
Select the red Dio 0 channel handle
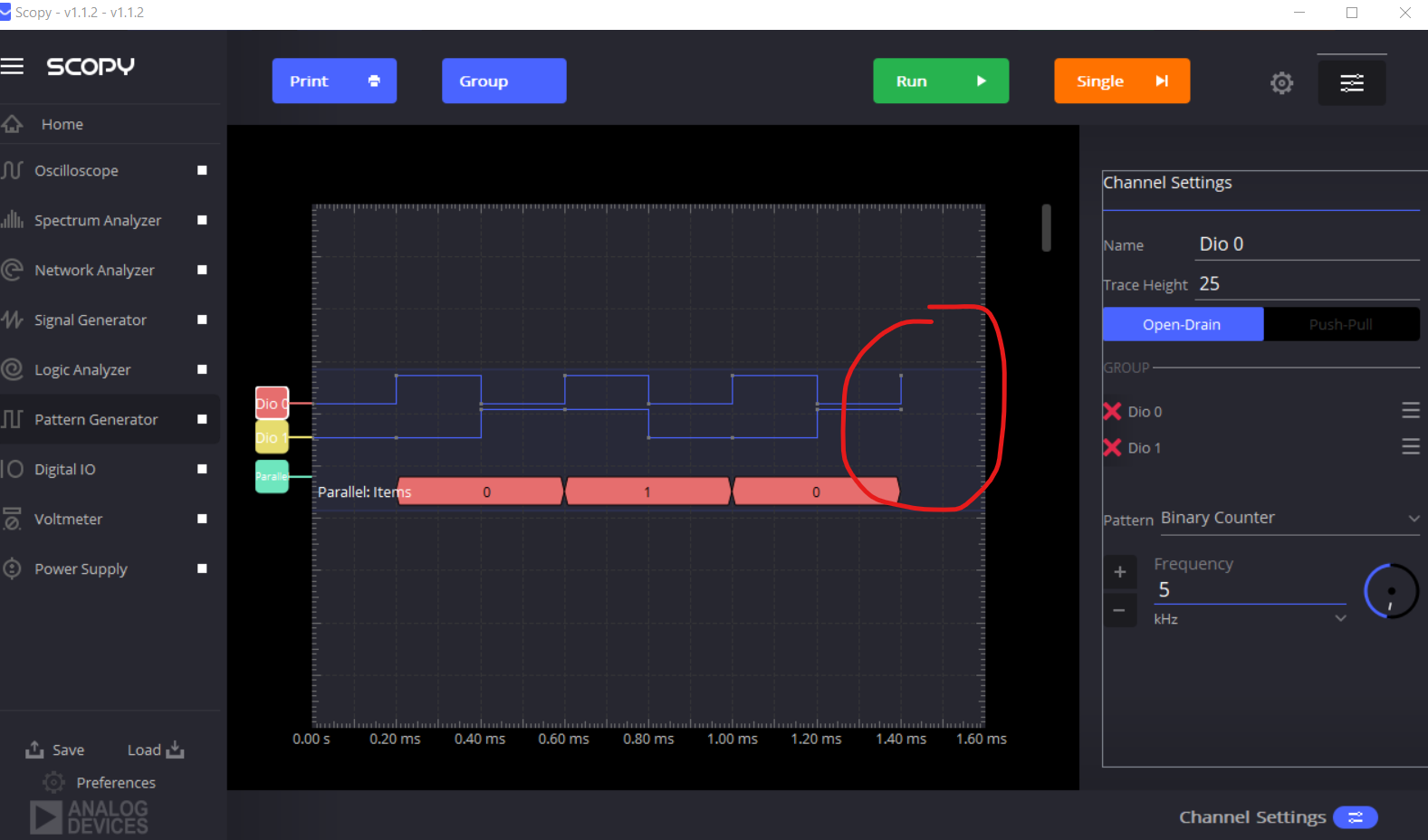pos(272,403)
